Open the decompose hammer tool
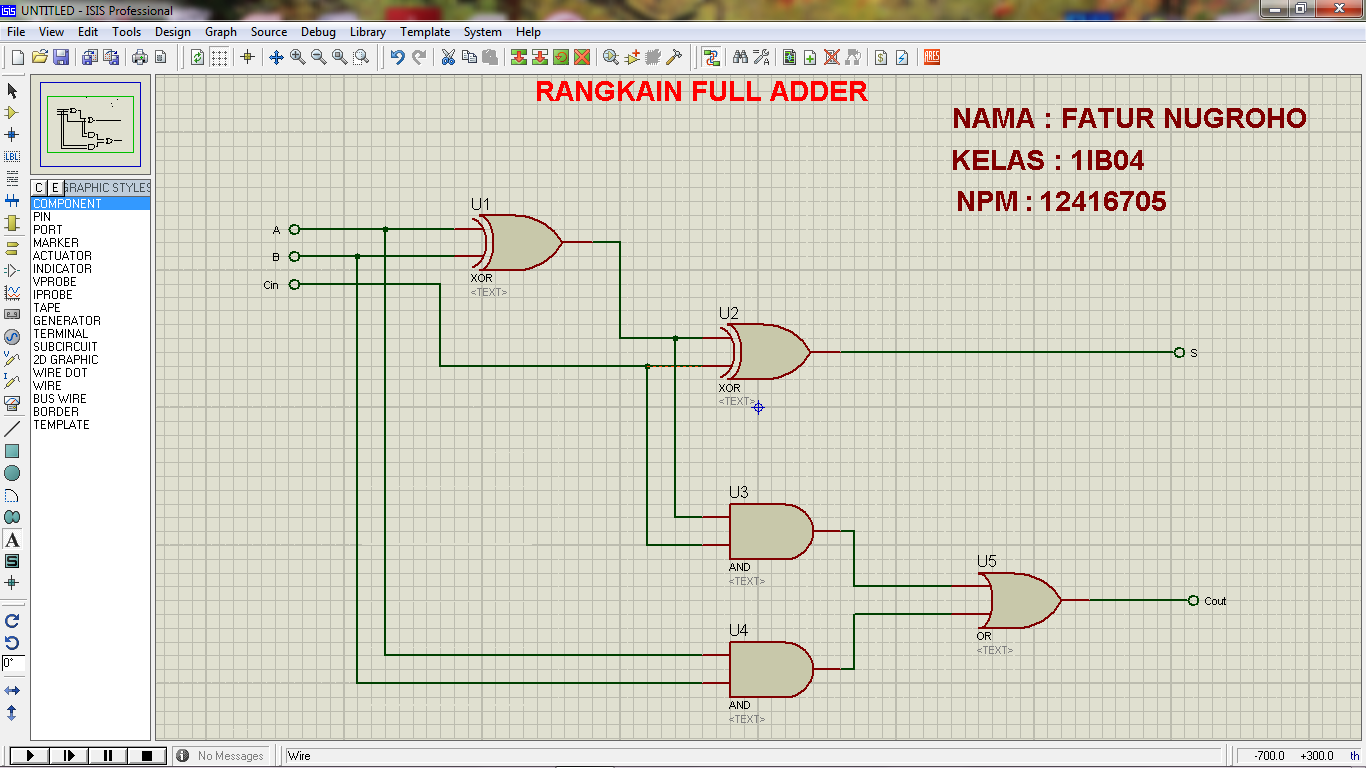The width and height of the screenshot is (1366, 768). point(674,57)
